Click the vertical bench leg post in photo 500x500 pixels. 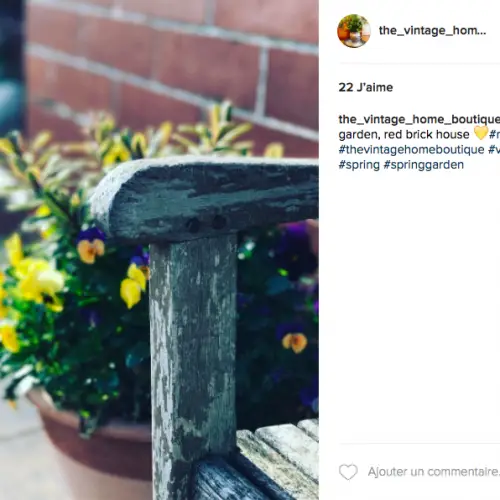[193, 360]
